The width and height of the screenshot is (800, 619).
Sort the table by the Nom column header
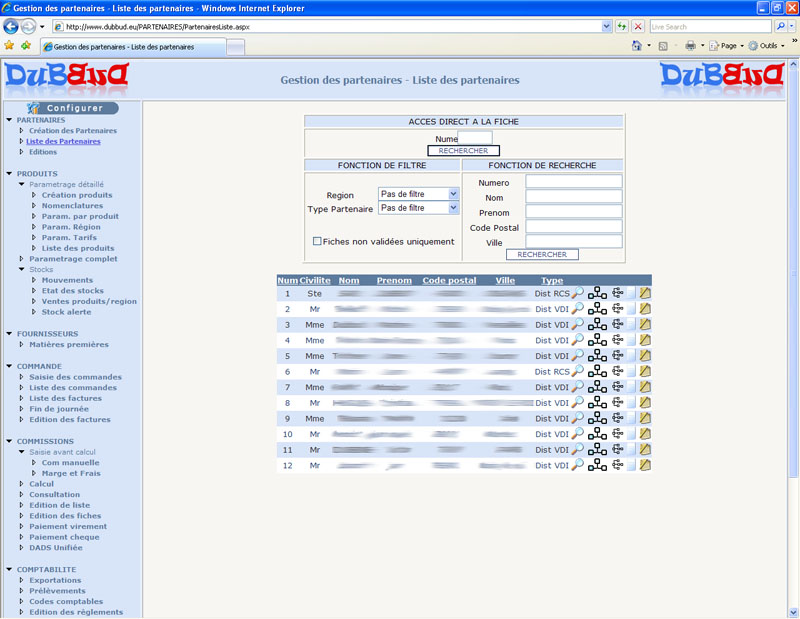coord(349,281)
